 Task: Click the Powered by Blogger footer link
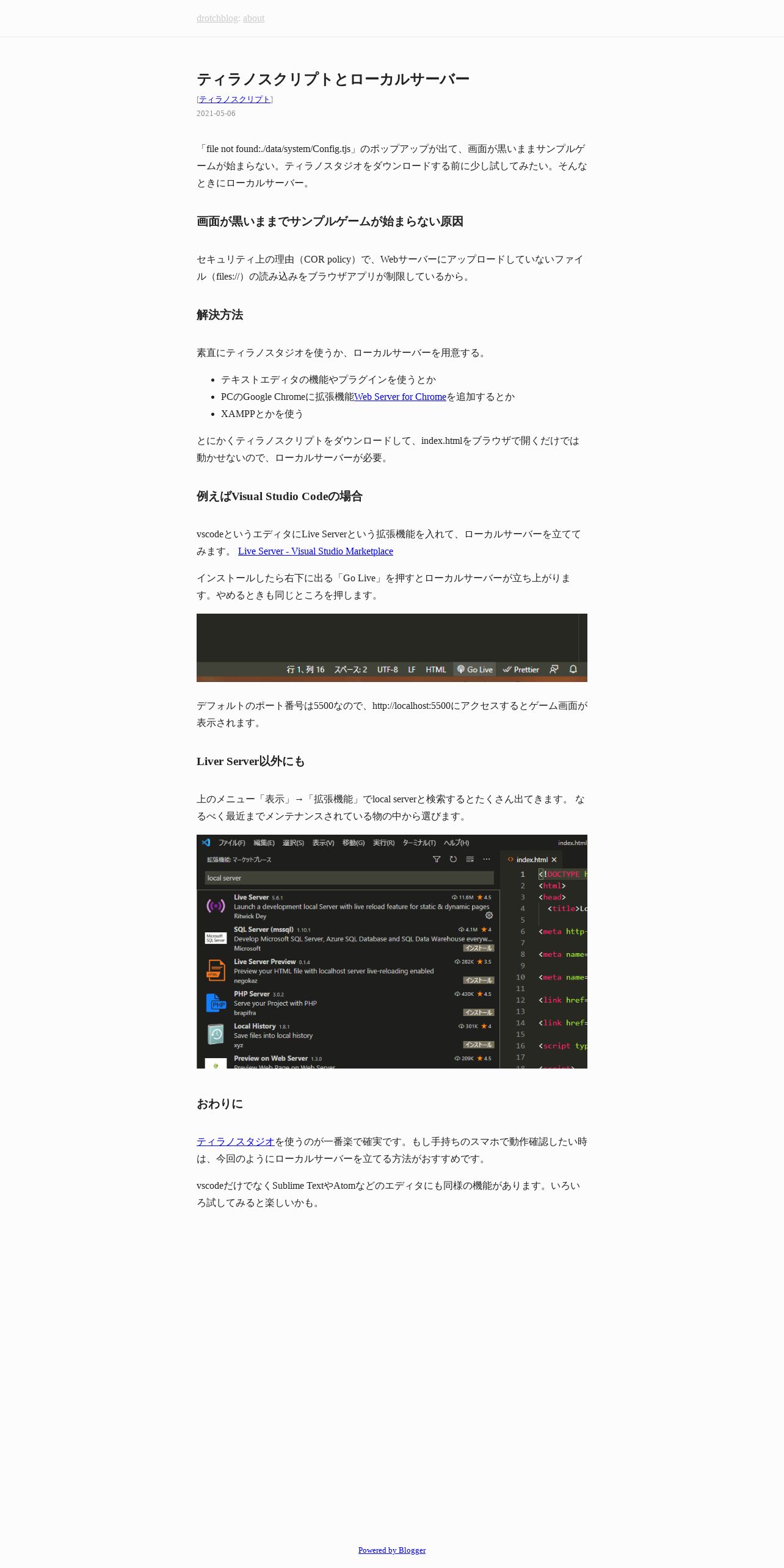tap(392, 1550)
